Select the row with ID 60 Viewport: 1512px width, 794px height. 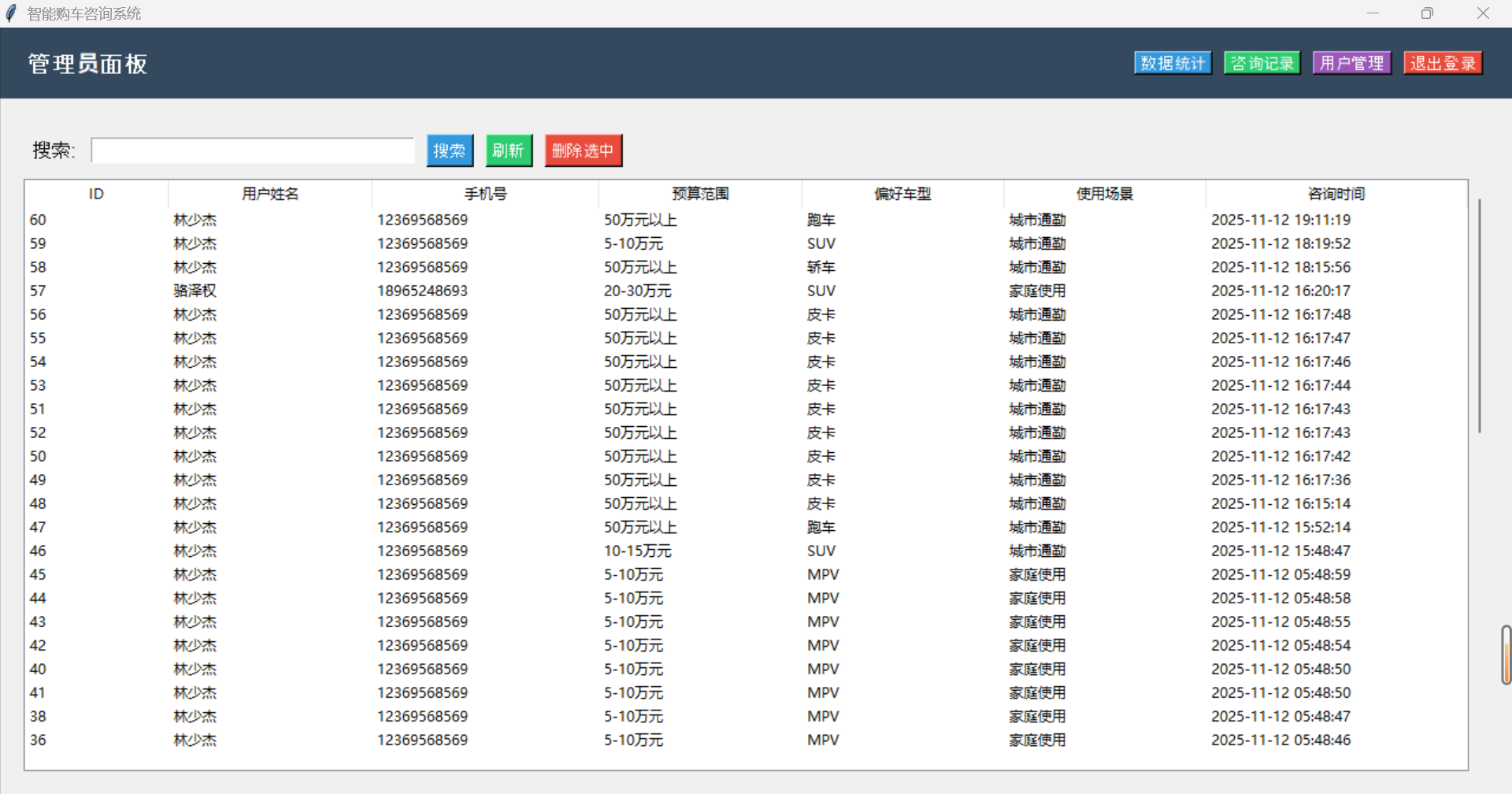point(746,220)
